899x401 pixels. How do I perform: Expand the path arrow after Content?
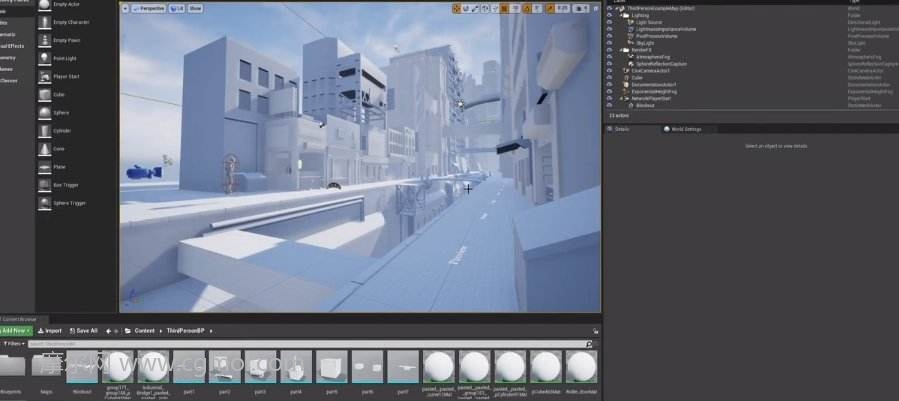pyautogui.click(x=160, y=331)
